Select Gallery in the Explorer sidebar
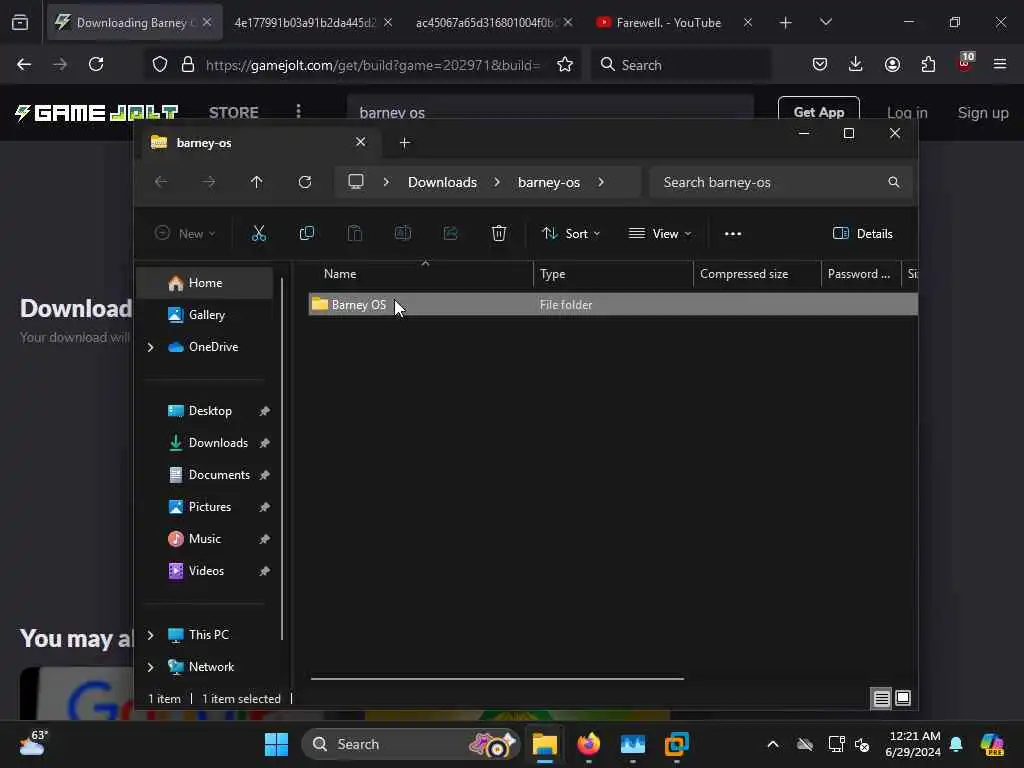Image resolution: width=1024 pixels, height=768 pixels. click(x=205, y=315)
